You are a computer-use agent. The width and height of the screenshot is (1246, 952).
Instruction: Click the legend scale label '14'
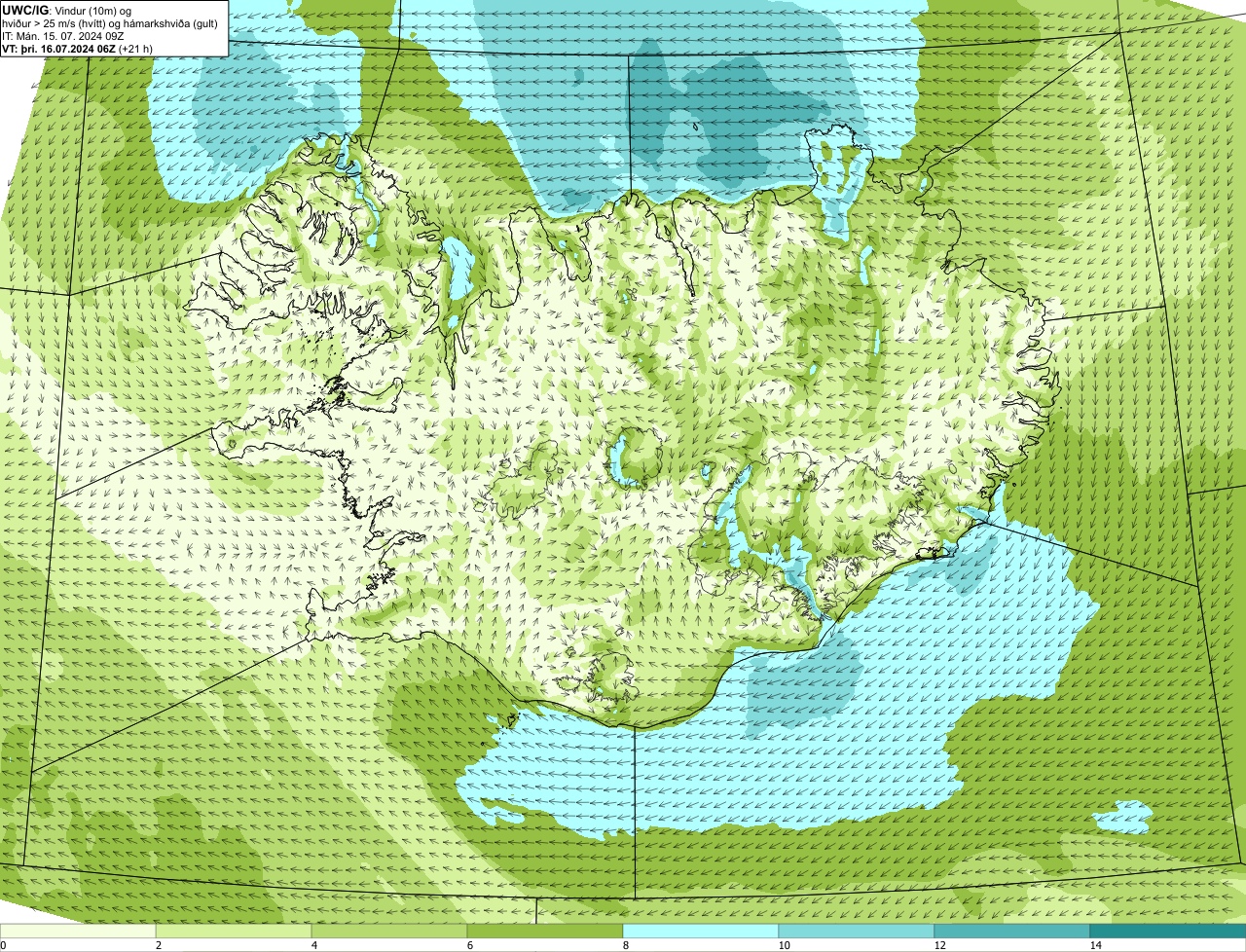click(x=1095, y=945)
